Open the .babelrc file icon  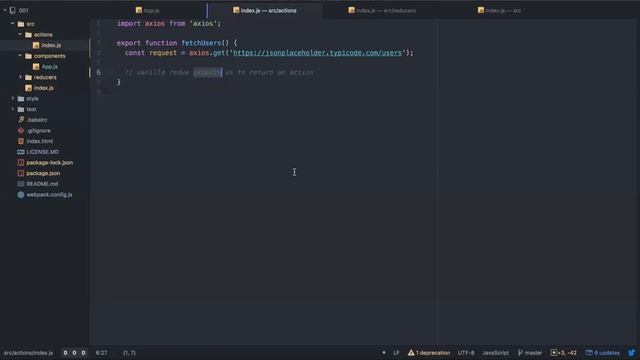(x=21, y=120)
